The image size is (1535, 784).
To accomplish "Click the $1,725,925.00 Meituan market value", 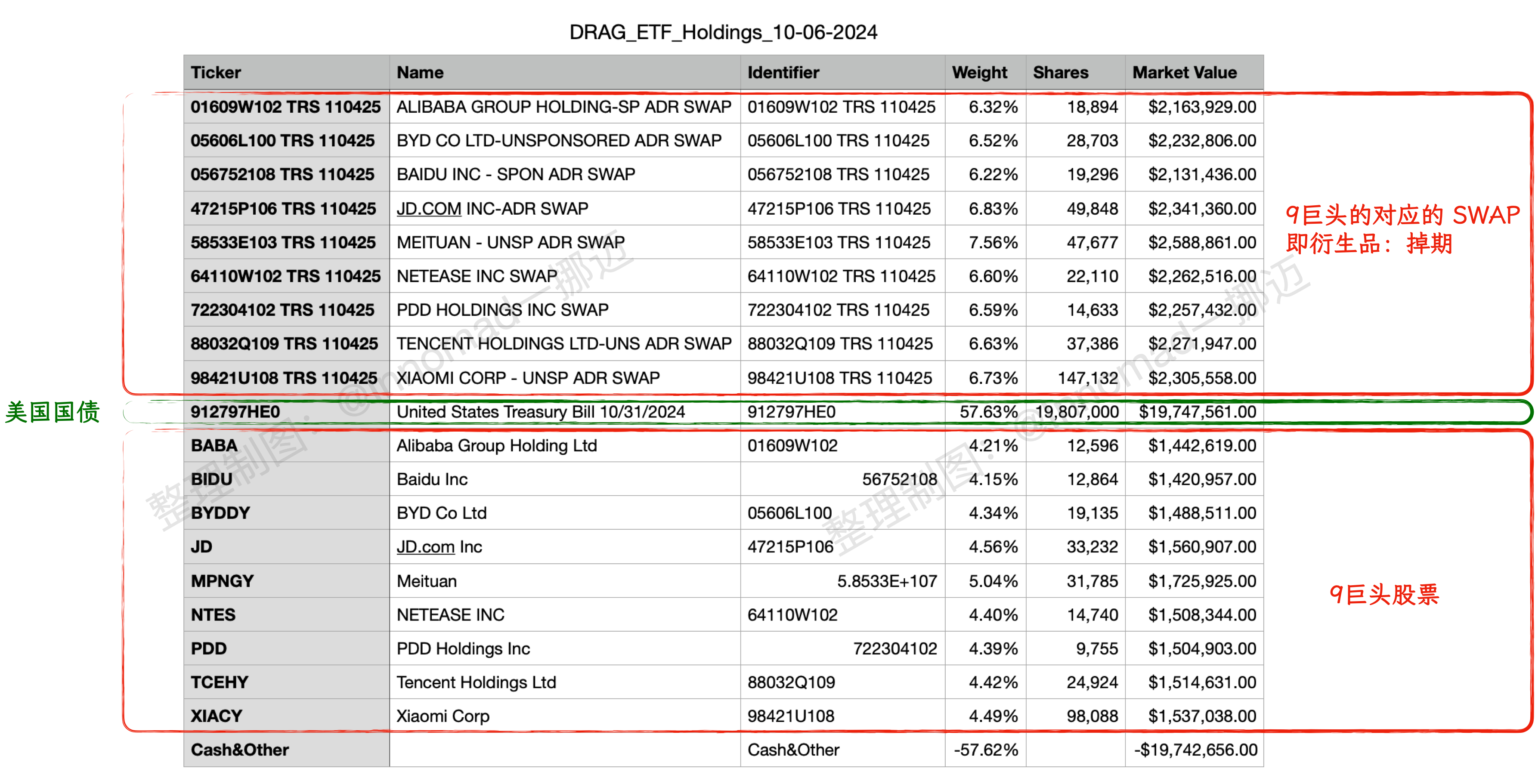I will 1202,581.
